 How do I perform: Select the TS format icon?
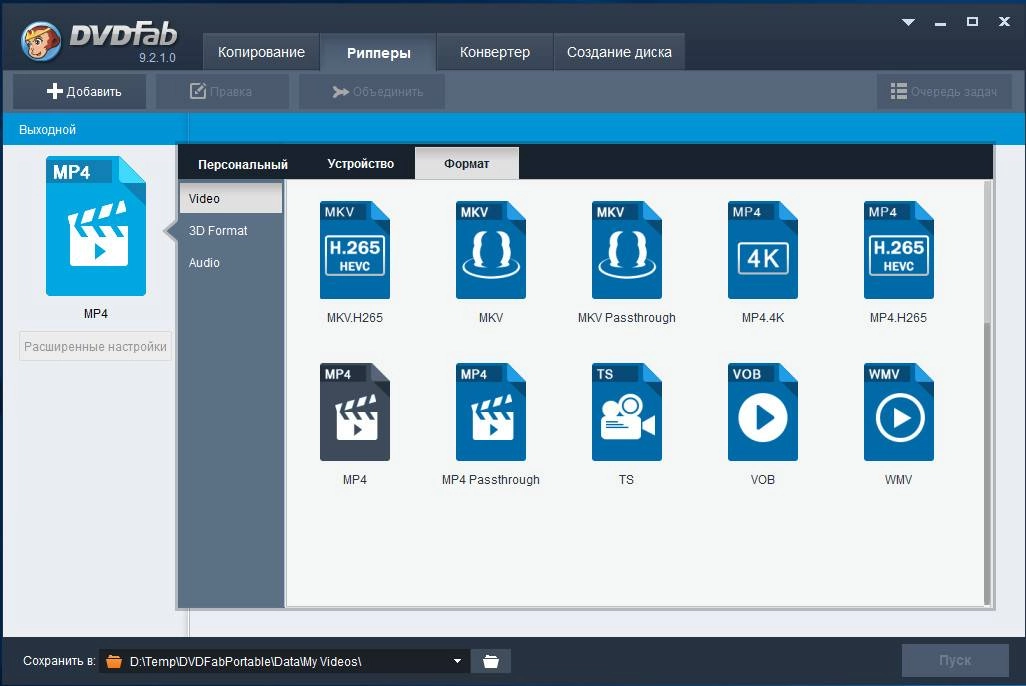point(627,412)
